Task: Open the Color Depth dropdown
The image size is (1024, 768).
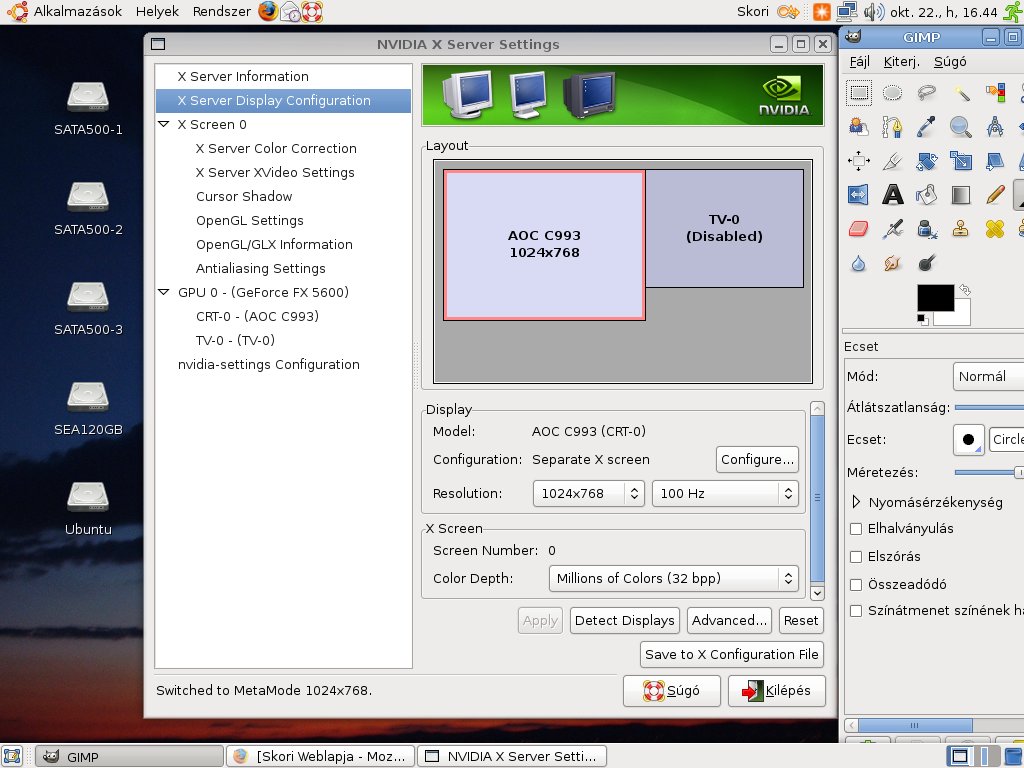Action: click(673, 578)
